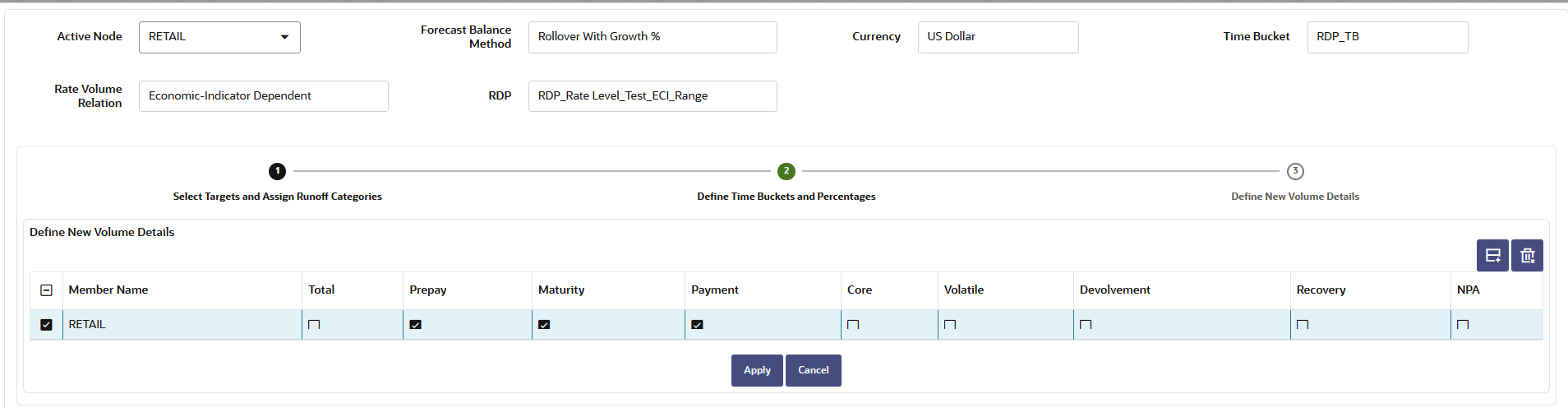Click step 2 green circle
Screen dimensions: 1568x408
coord(786,171)
